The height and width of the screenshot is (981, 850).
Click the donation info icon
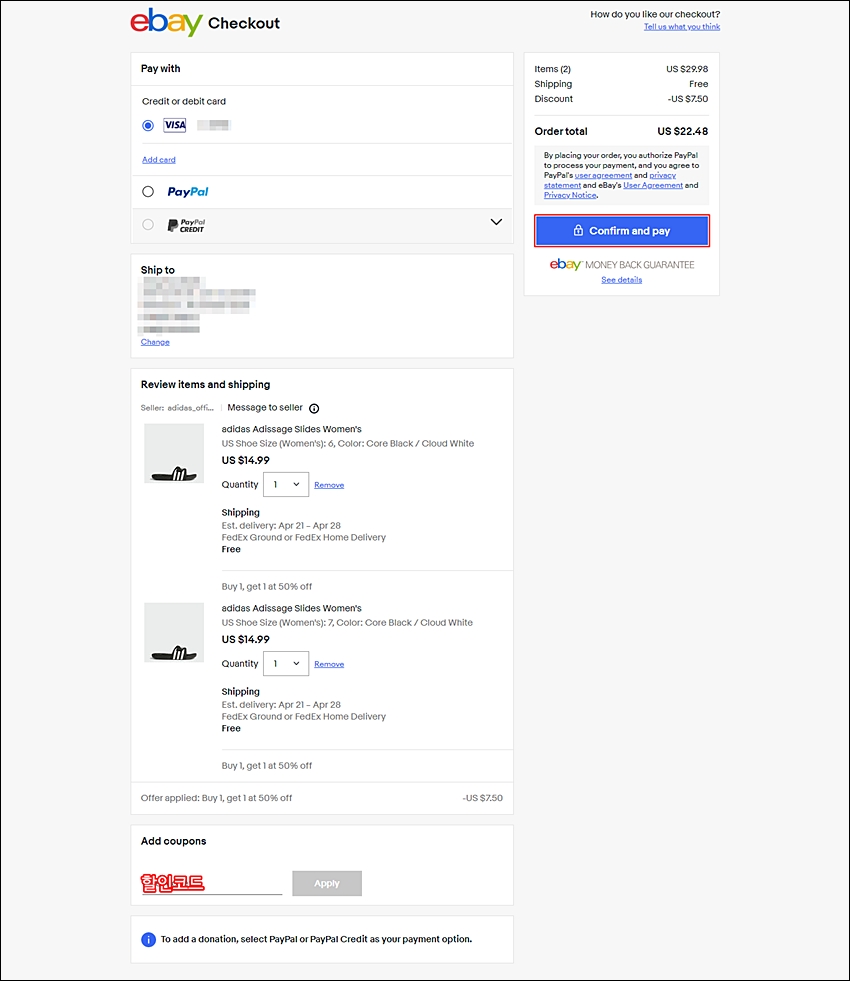click(148, 939)
